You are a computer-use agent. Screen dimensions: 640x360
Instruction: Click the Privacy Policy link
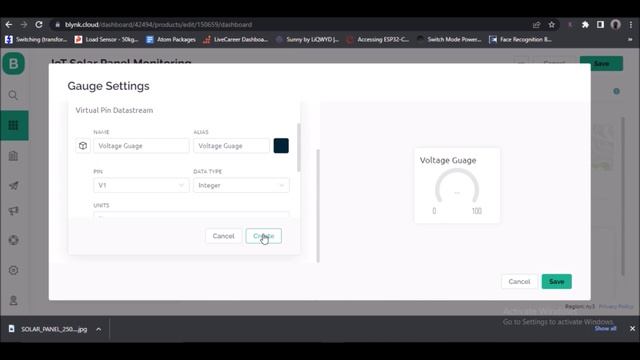[616, 307]
